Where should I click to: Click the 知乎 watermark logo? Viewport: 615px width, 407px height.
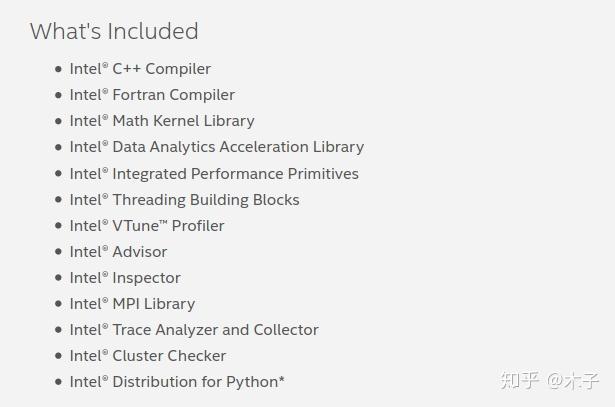click(520, 380)
